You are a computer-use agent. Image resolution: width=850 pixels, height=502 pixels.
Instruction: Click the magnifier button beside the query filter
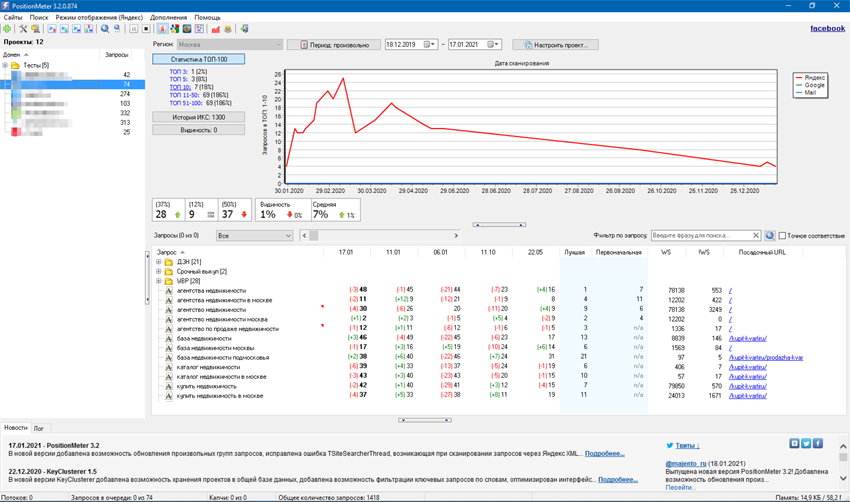pyautogui.click(x=770, y=235)
